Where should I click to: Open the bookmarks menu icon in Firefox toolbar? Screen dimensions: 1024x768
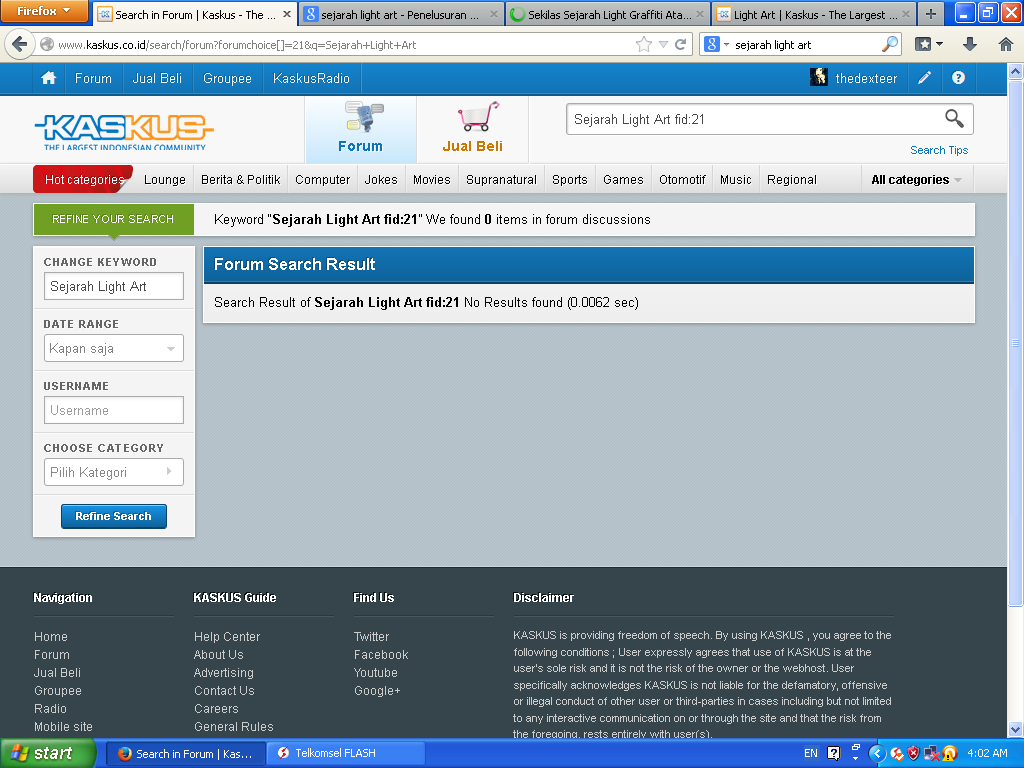[x=929, y=44]
